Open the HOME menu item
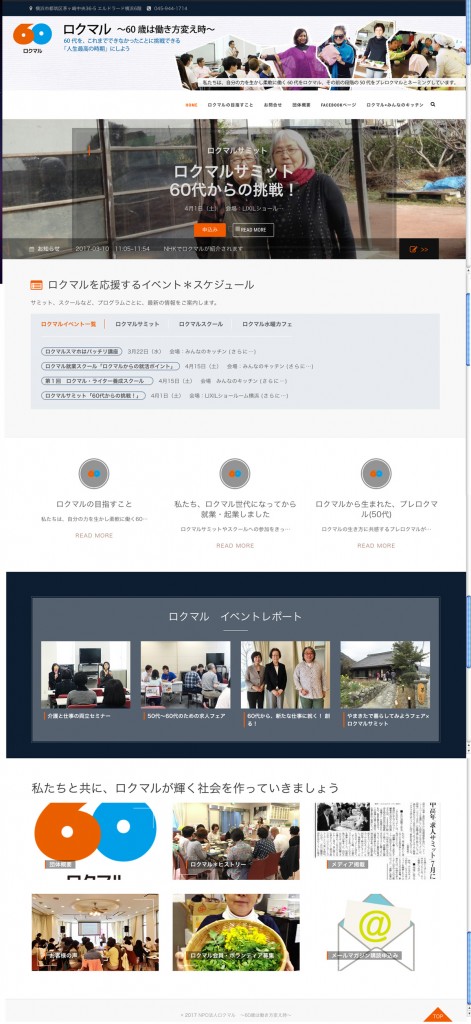 191,104
